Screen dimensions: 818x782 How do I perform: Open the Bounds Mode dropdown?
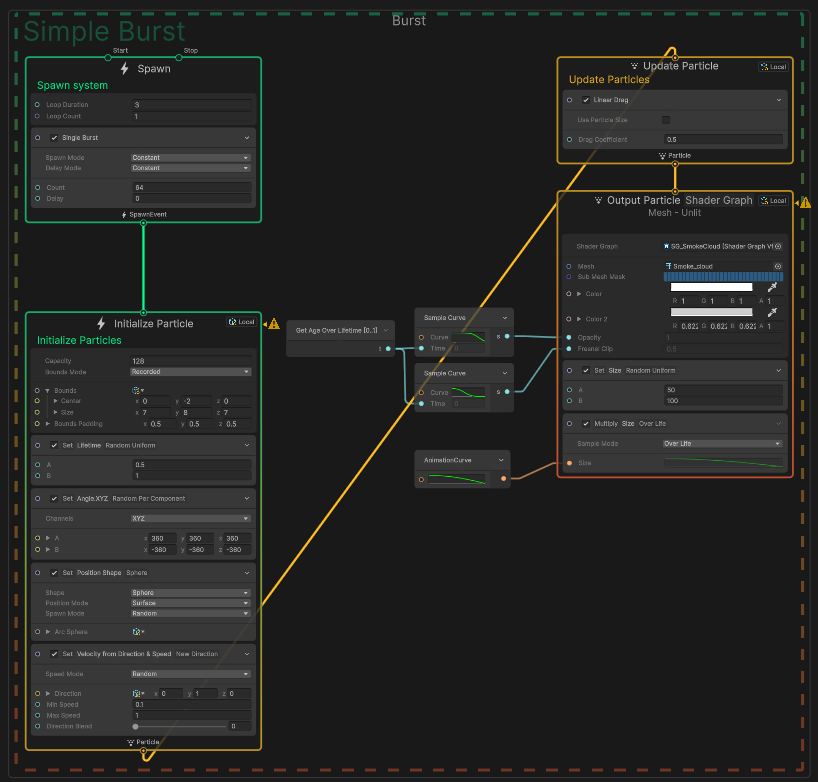(190, 371)
